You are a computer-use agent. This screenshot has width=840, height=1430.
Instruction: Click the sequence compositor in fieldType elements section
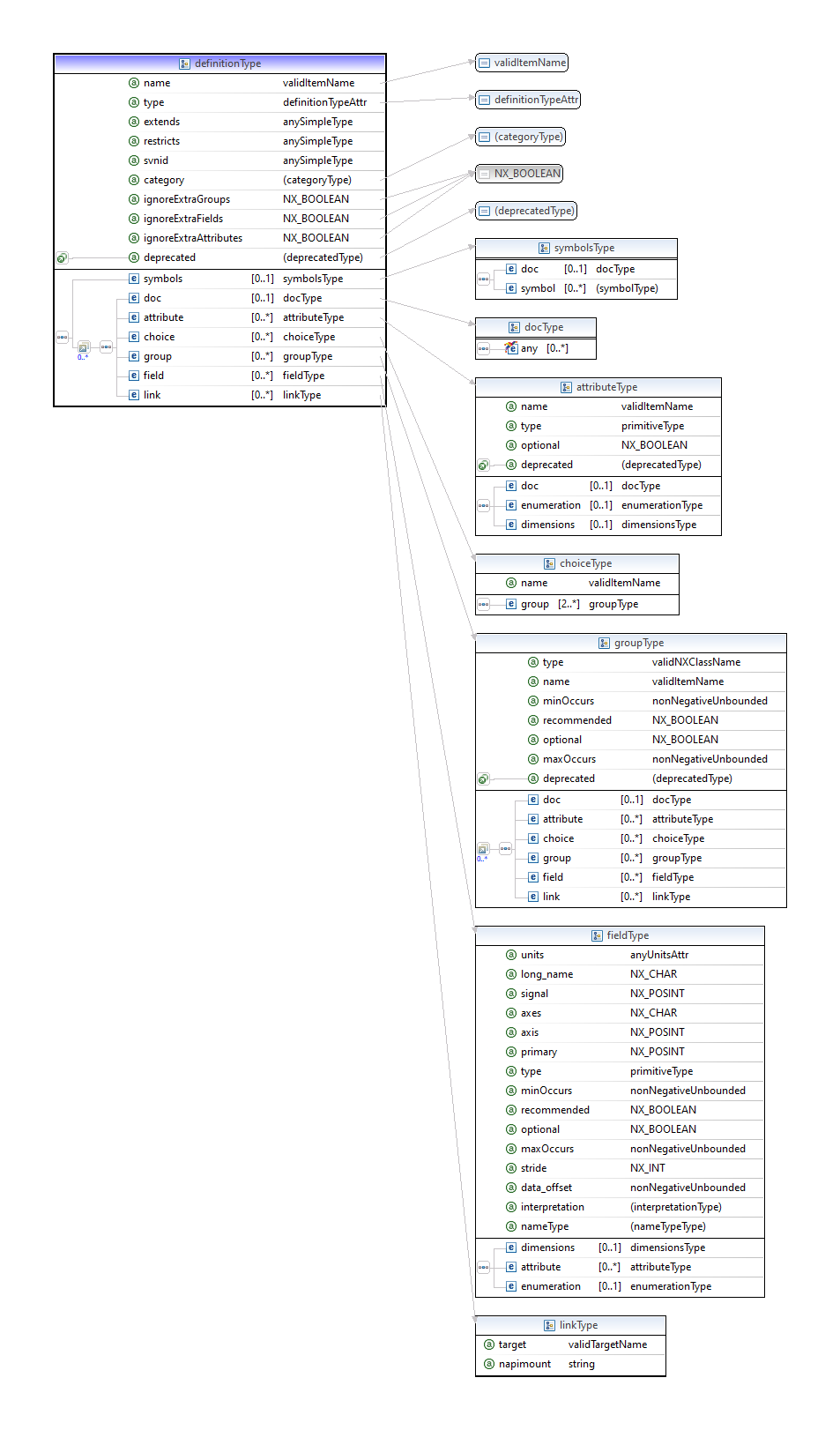click(483, 1267)
